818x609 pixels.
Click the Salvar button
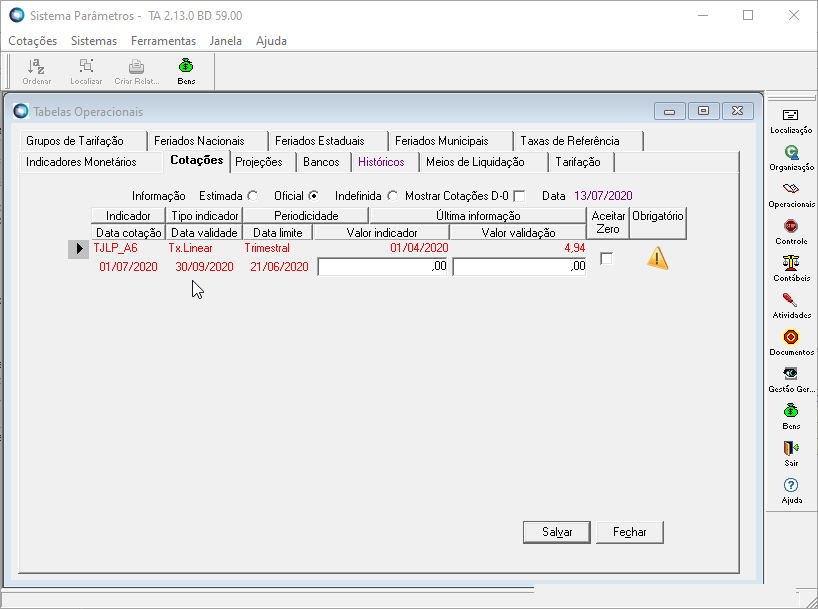557,532
